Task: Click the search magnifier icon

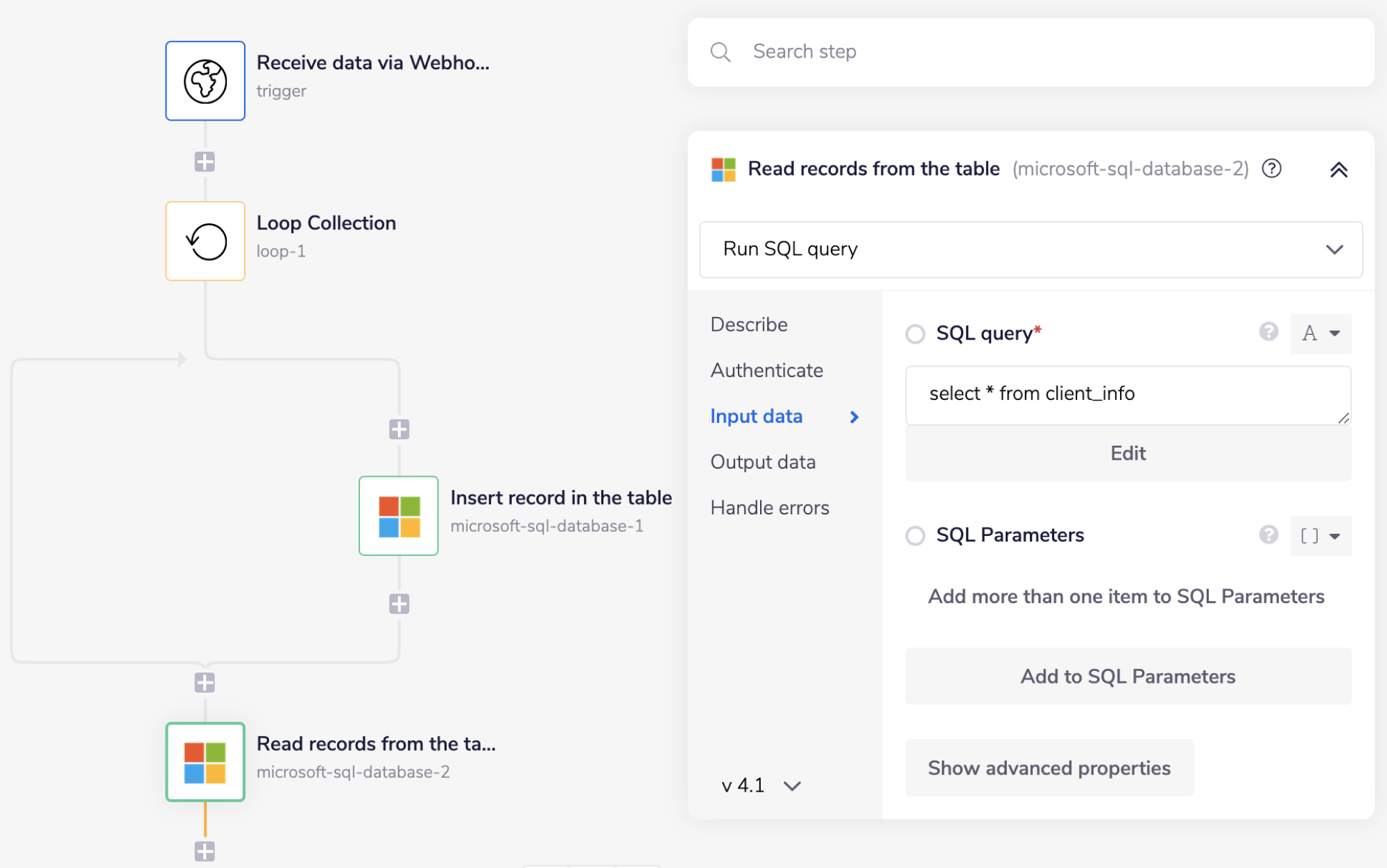Action: [x=721, y=52]
